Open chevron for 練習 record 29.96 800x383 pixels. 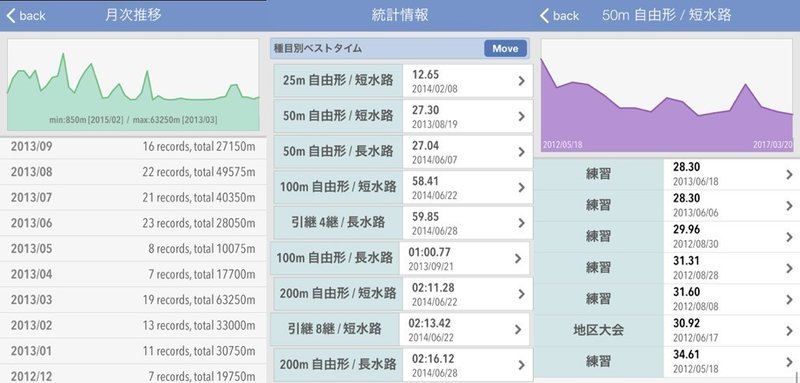[790, 237]
